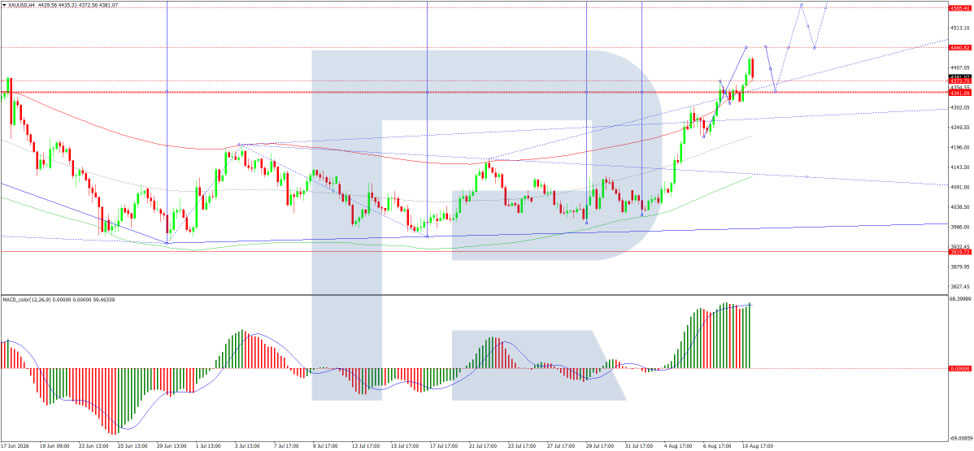The image size is (974, 451).
Task: Select the 68.39989 MACD scale maximum value
Action: tap(960, 299)
